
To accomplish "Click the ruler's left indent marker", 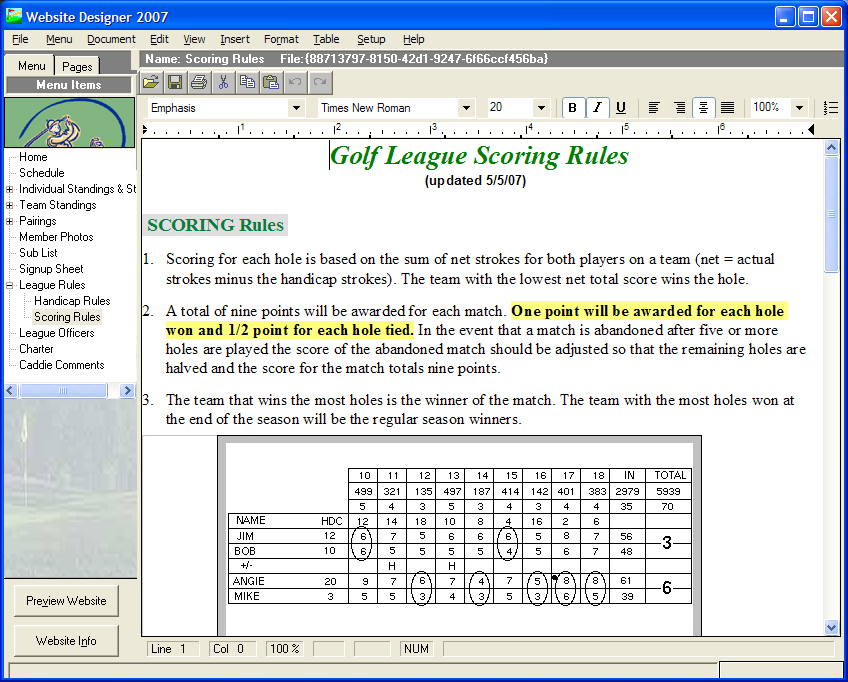I will pyautogui.click(x=145, y=129).
